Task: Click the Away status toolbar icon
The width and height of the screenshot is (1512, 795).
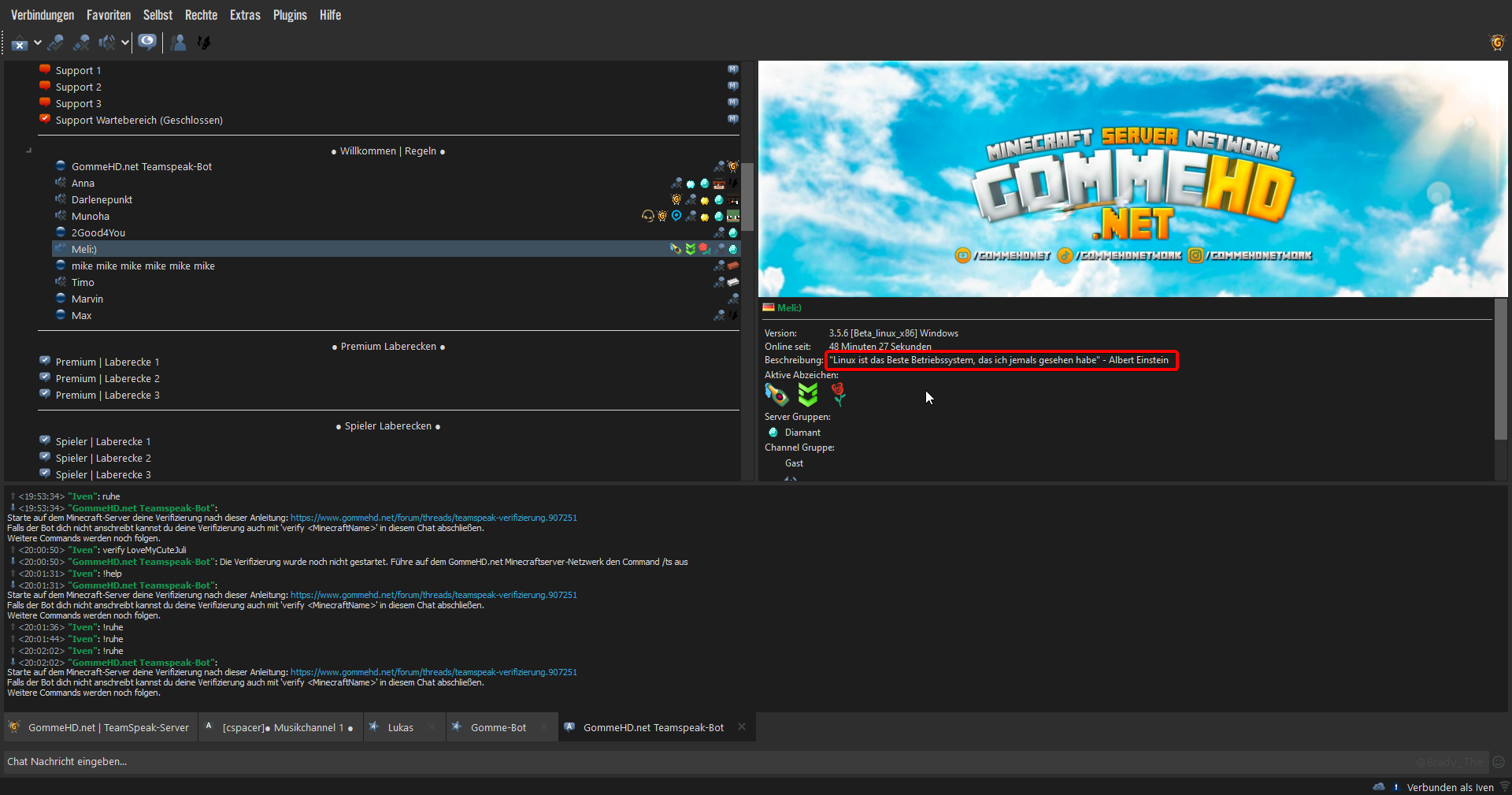Action: coord(19,43)
